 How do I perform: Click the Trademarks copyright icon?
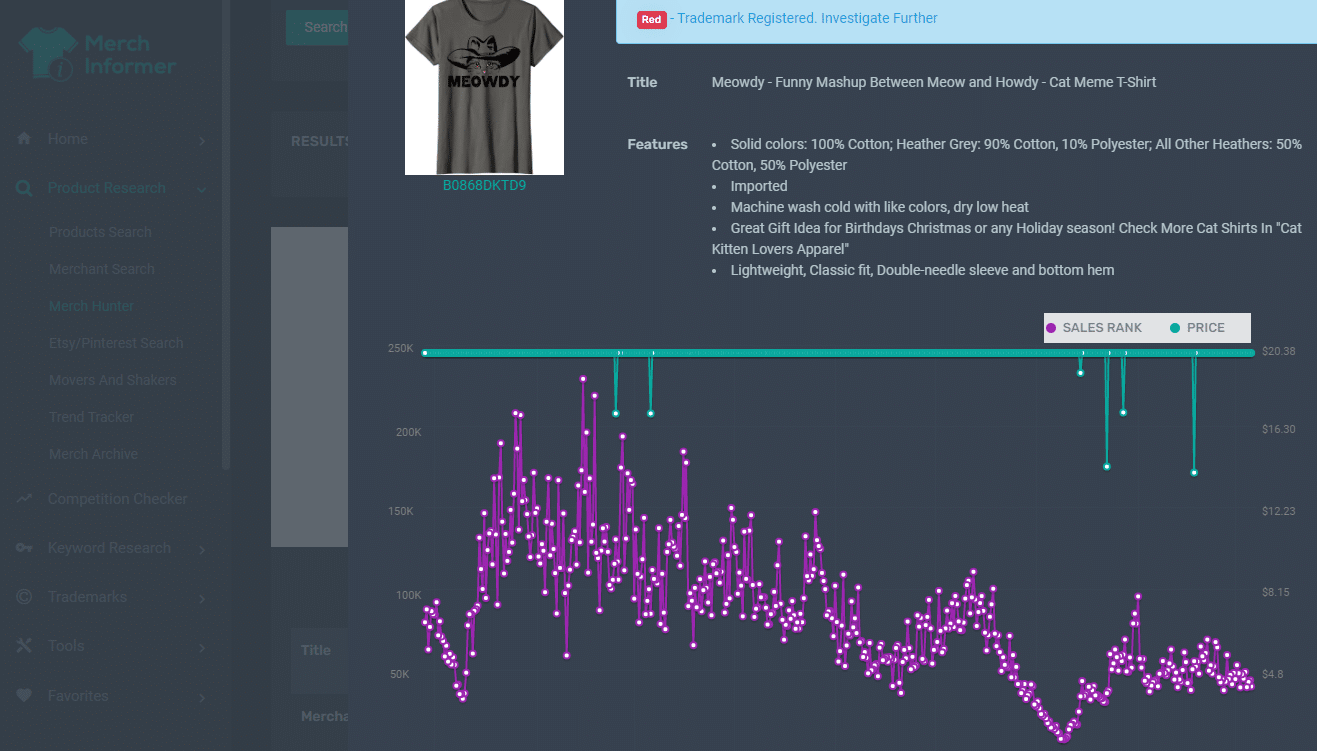coord(24,597)
